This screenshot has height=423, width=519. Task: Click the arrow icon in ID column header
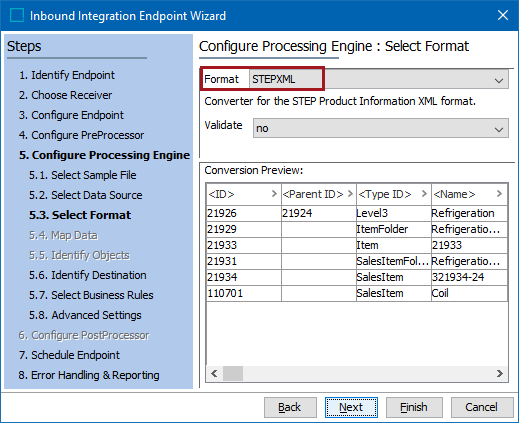(x=274, y=194)
